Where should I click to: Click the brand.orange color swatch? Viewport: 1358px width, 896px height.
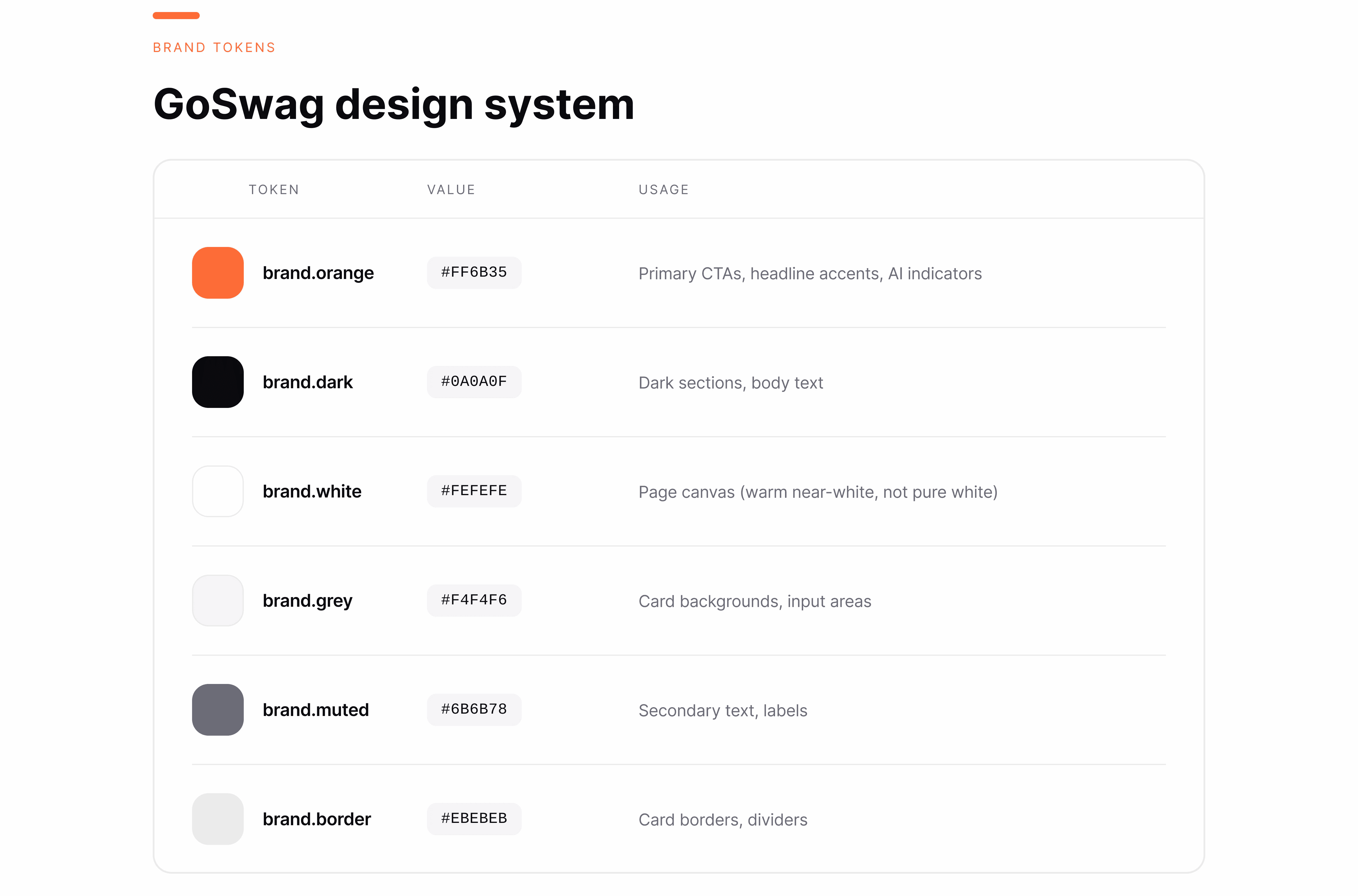coord(218,273)
